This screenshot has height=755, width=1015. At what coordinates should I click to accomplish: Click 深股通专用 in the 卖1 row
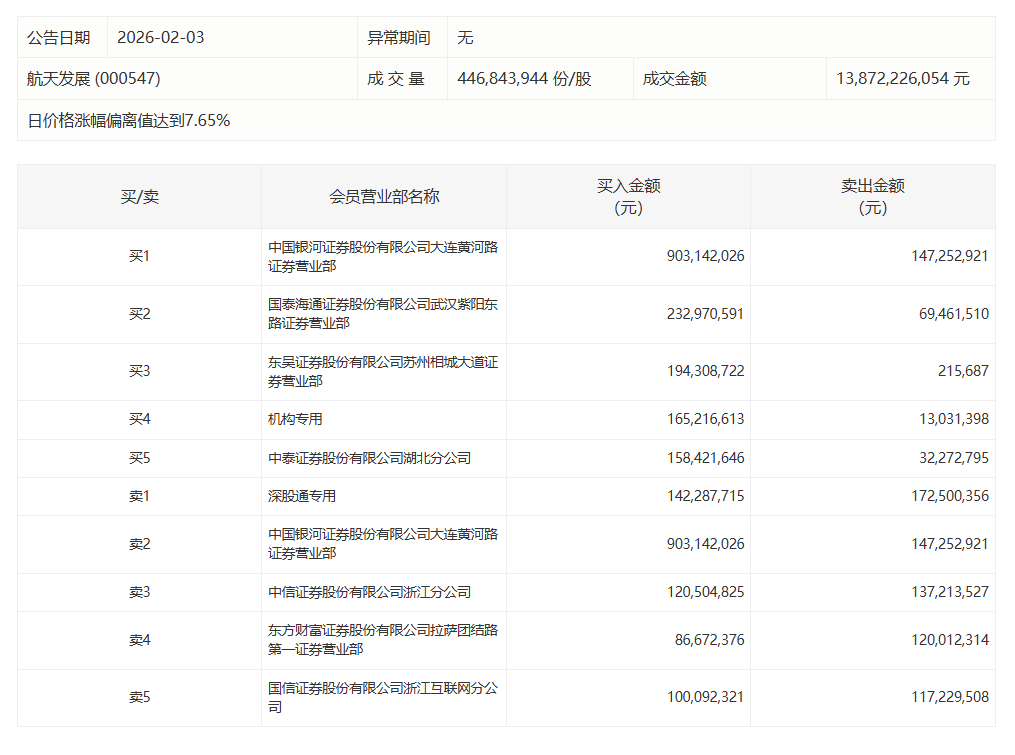click(x=302, y=496)
